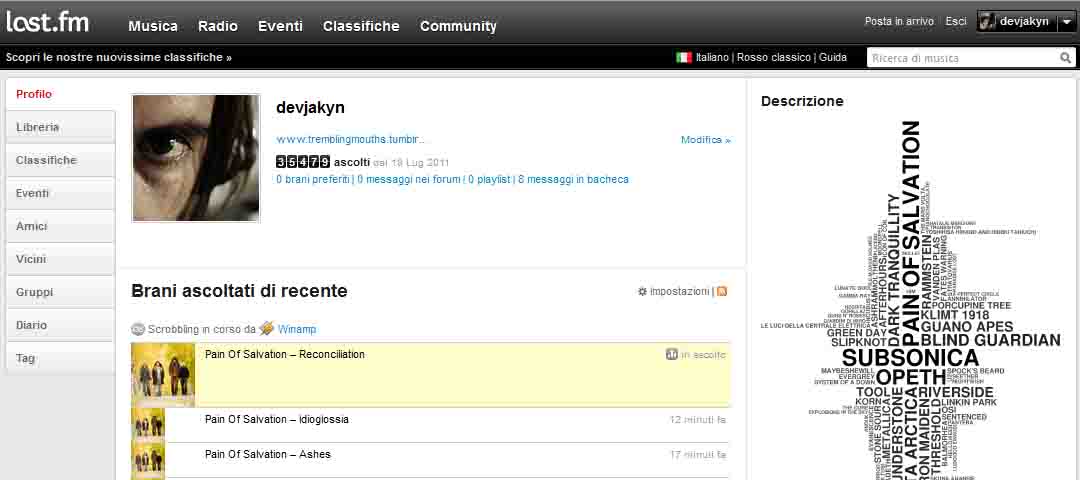Viewport: 1080px width, 480px height.
Task: Open the Musica menu
Action: click(153, 26)
